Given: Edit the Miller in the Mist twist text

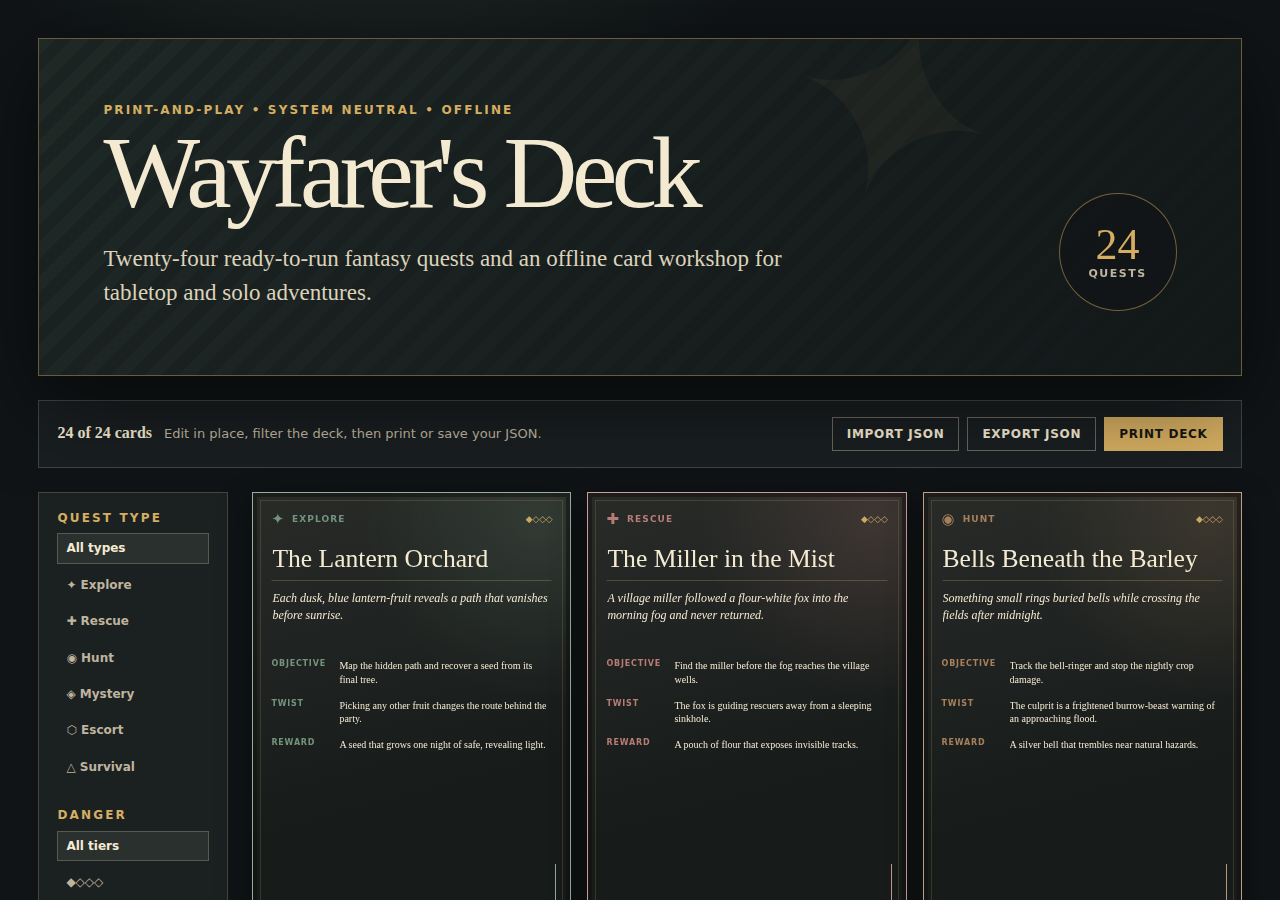Looking at the screenshot, I should click(x=778, y=712).
